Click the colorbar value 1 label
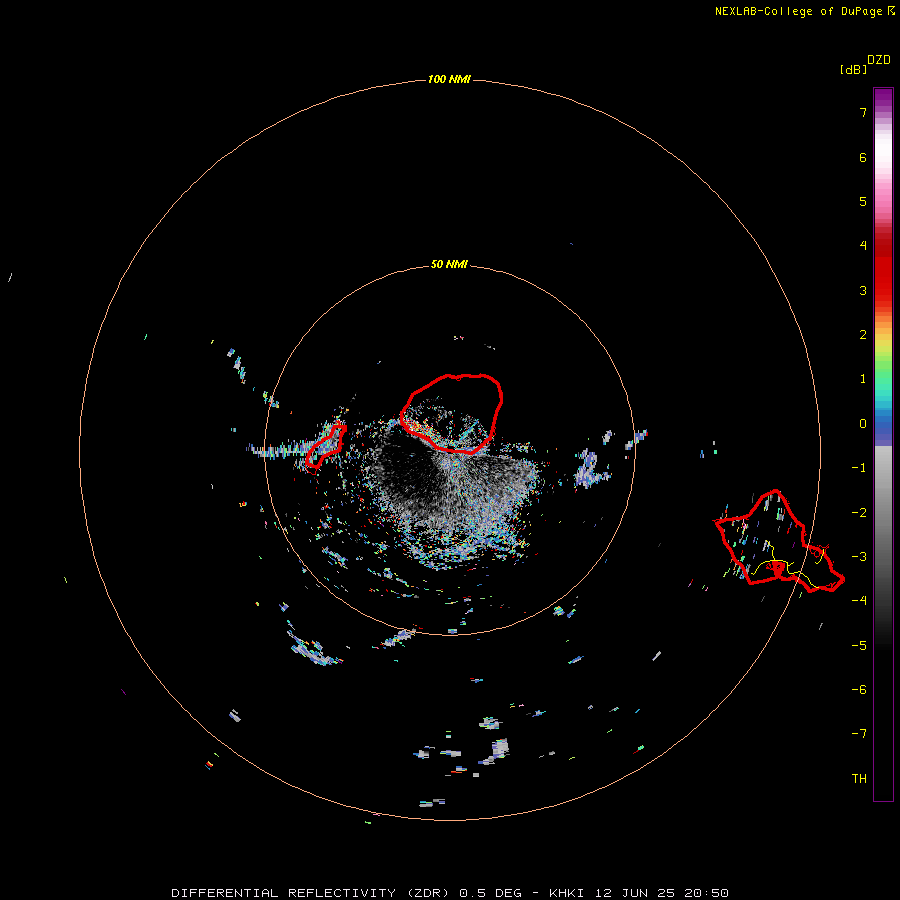This screenshot has height=900, width=900. 863,379
